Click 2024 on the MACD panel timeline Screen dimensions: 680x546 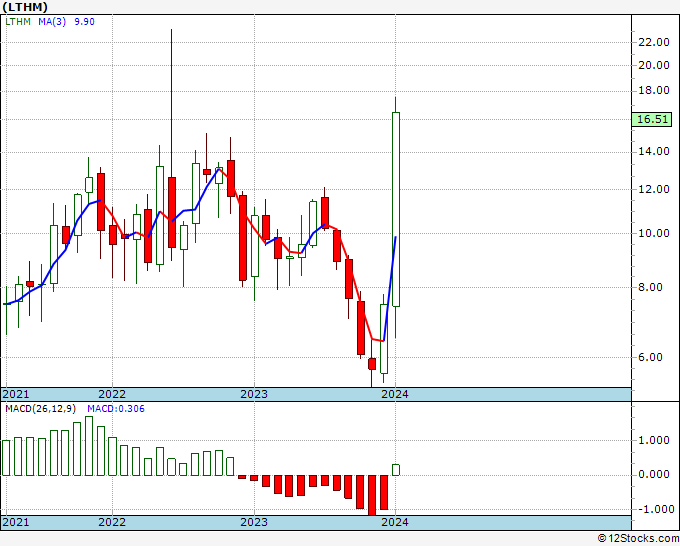[395, 522]
